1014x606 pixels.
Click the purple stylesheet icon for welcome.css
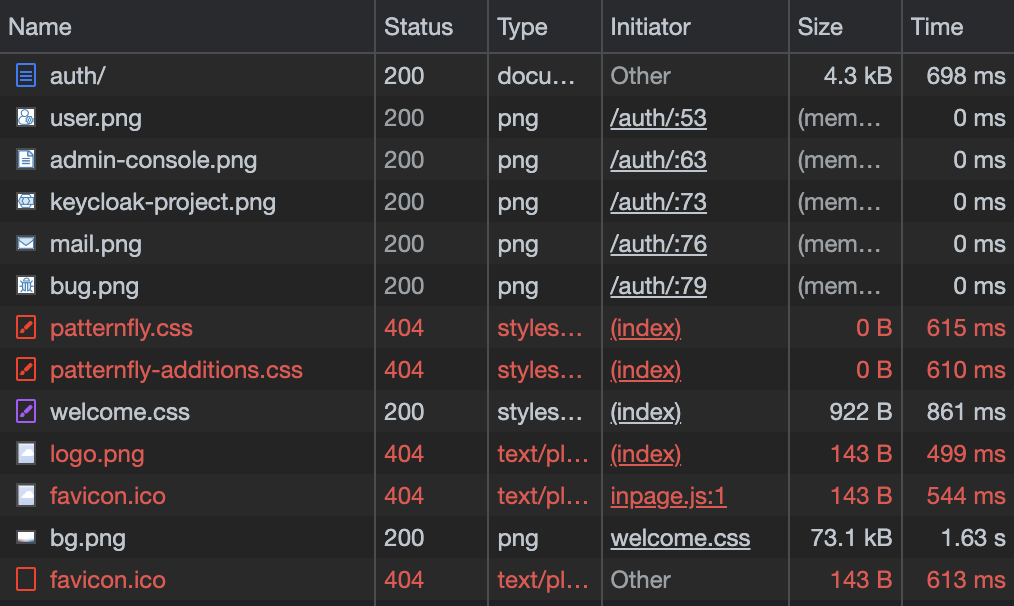point(26,412)
